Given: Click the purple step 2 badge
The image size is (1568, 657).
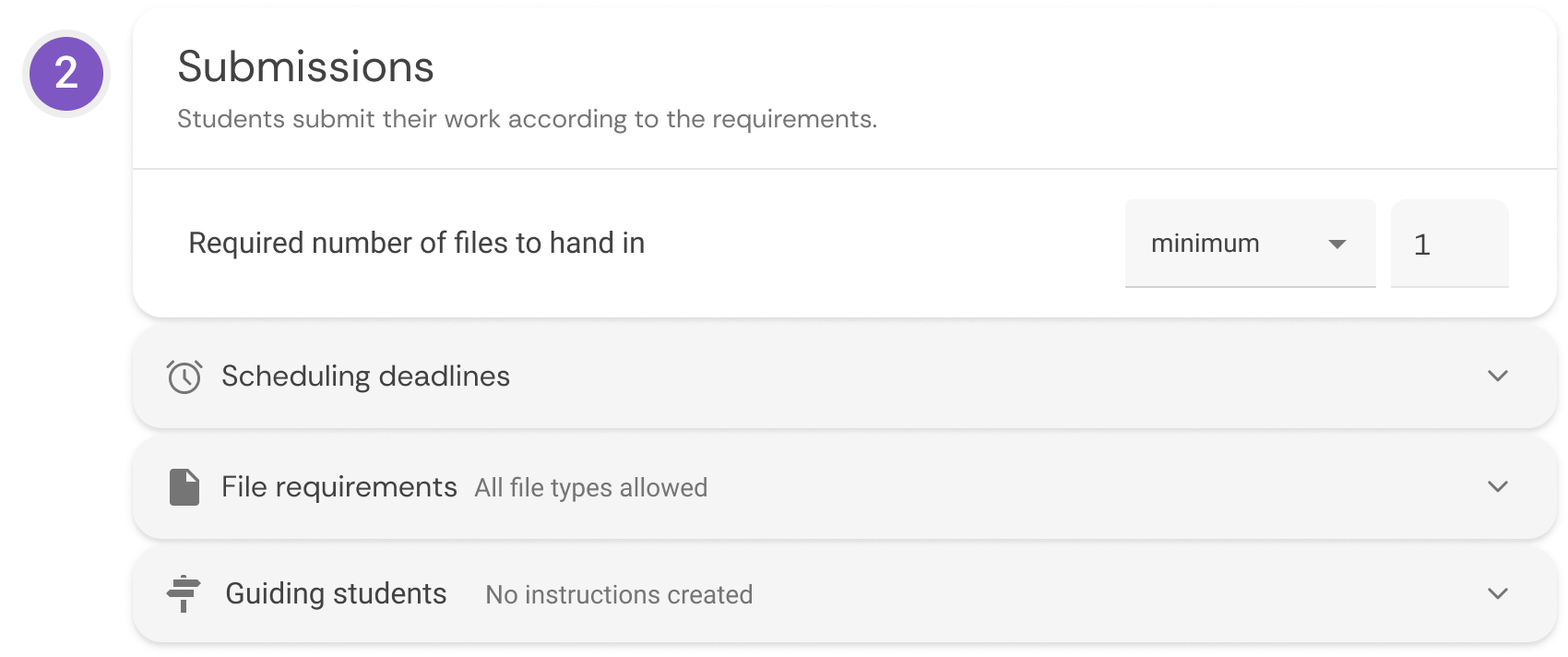Looking at the screenshot, I should [x=66, y=74].
